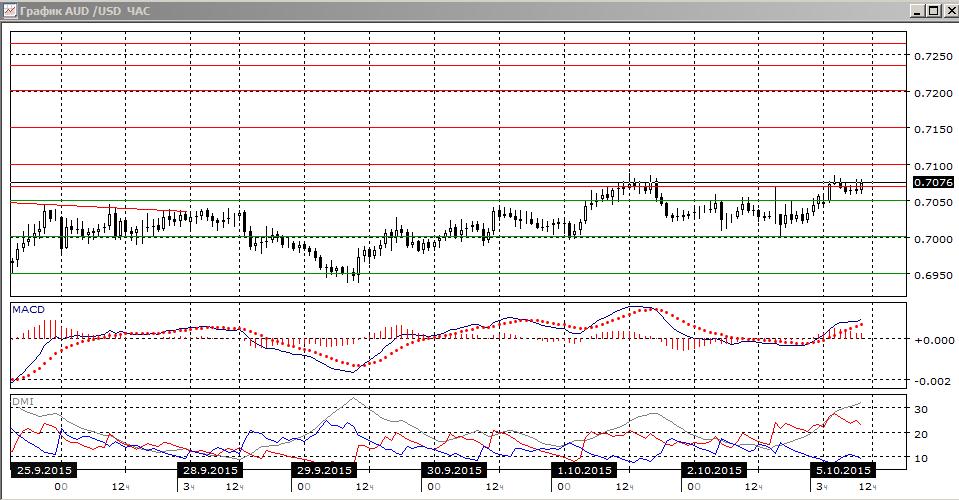
Task: Maximize the AUD/USD chart window
Action: pyautogui.click(x=932, y=10)
